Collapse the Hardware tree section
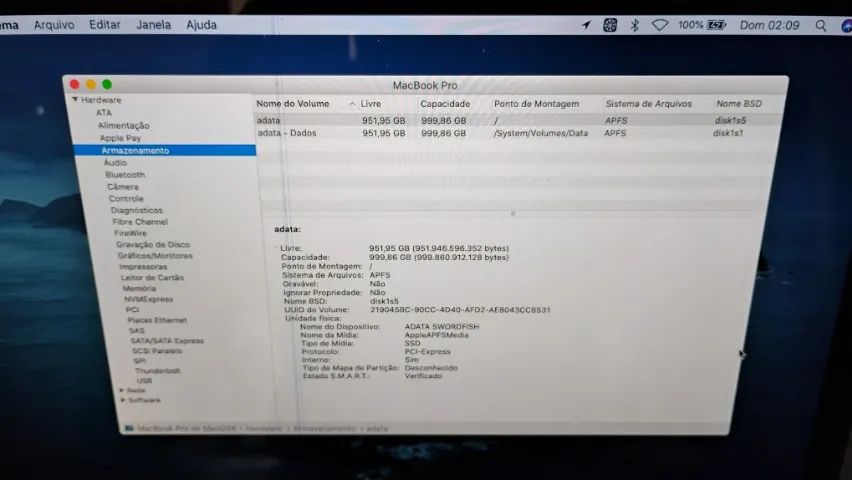Viewport: 852px width, 480px height. pyautogui.click(x=75, y=99)
